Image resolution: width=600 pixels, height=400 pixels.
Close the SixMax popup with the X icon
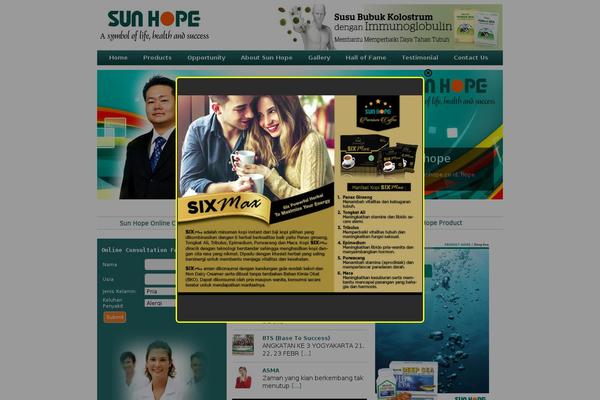coord(428,73)
